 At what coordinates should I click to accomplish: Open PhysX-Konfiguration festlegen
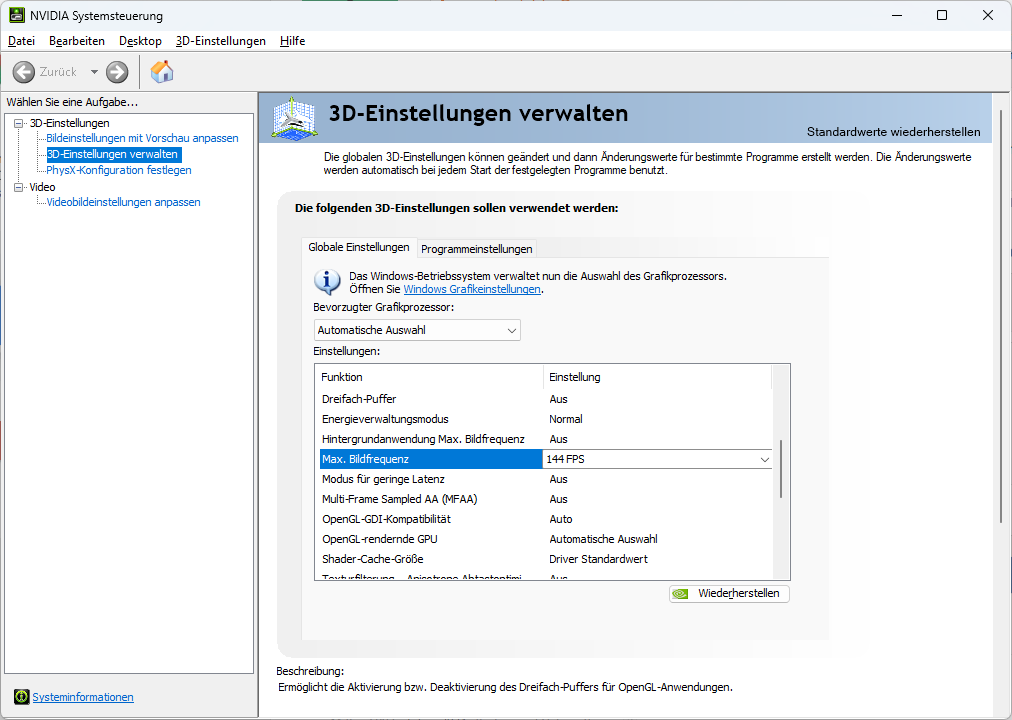(119, 170)
